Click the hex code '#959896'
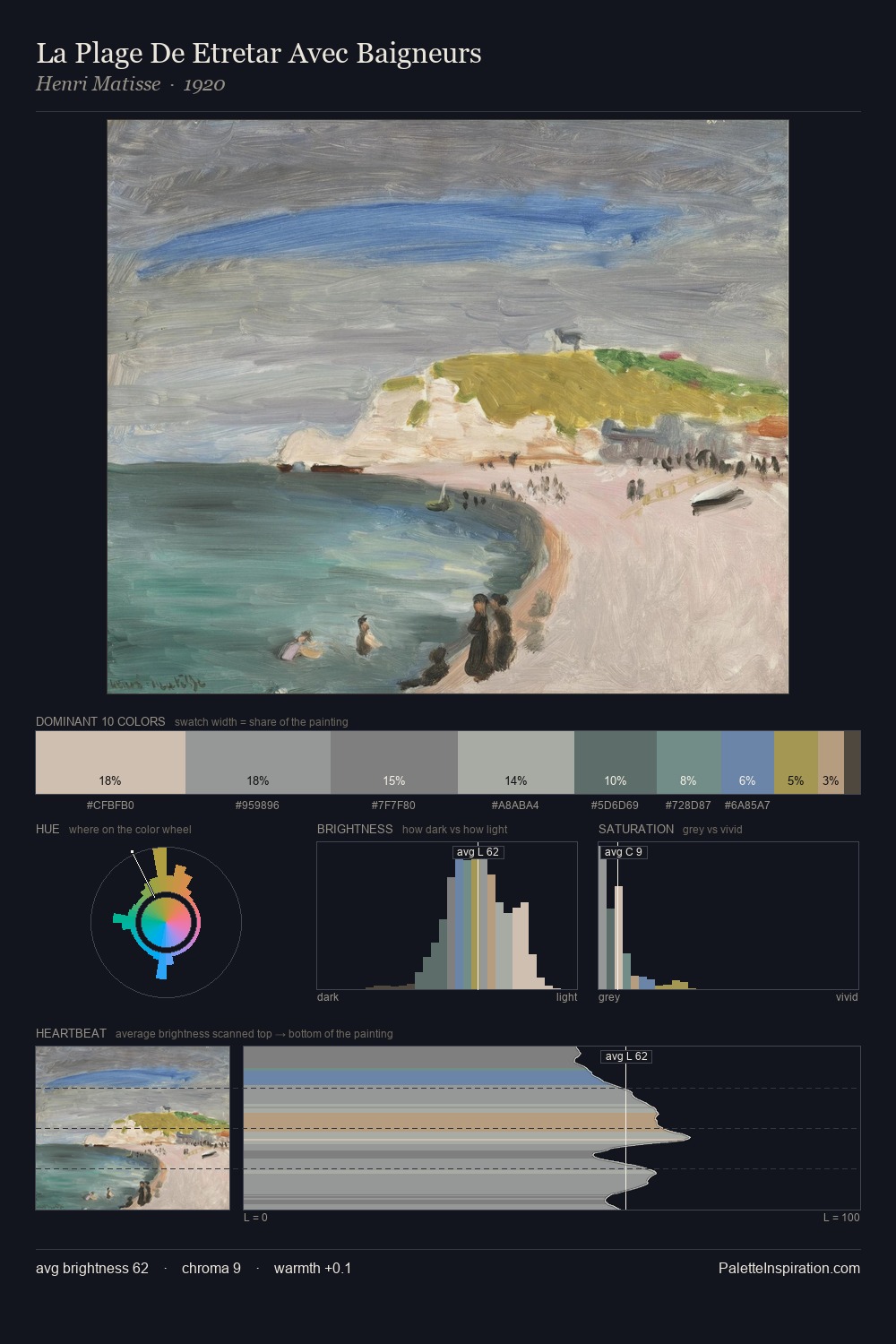Viewport: 896px width, 1344px height. [x=257, y=806]
